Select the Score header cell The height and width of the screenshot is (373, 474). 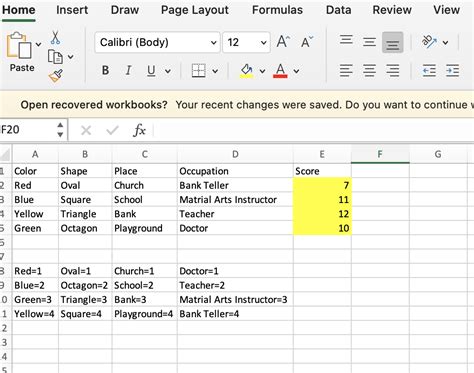(x=322, y=171)
